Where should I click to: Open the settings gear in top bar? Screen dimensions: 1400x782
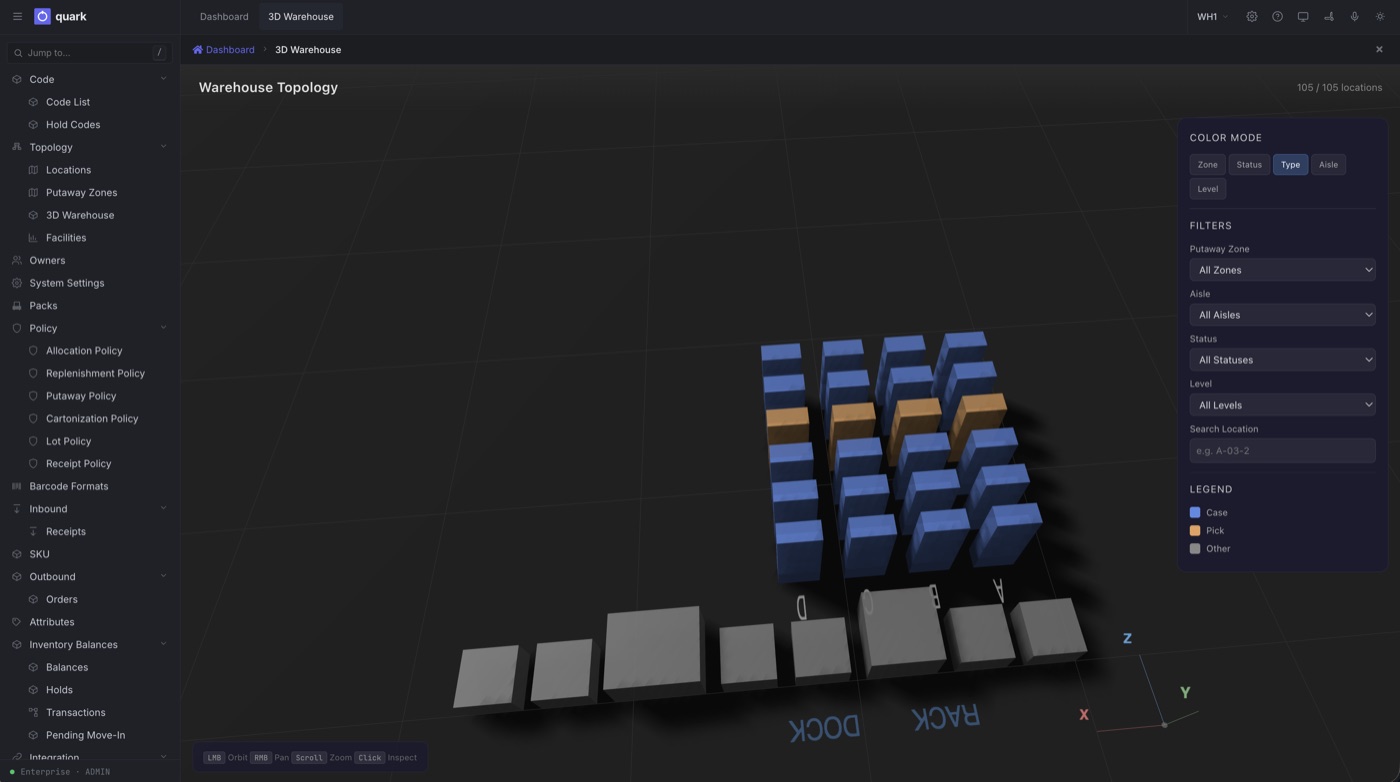click(1251, 16)
